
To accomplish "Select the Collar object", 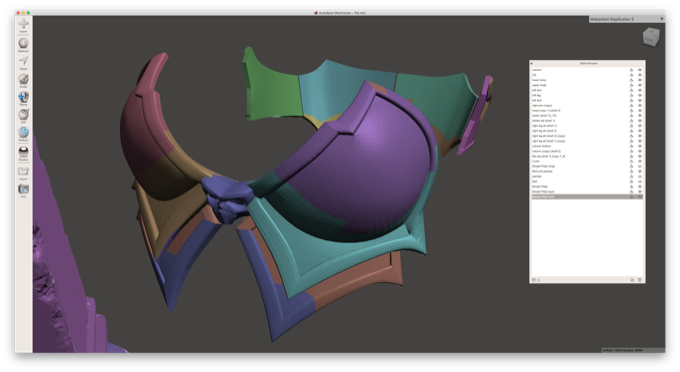I will click(x=587, y=161).
